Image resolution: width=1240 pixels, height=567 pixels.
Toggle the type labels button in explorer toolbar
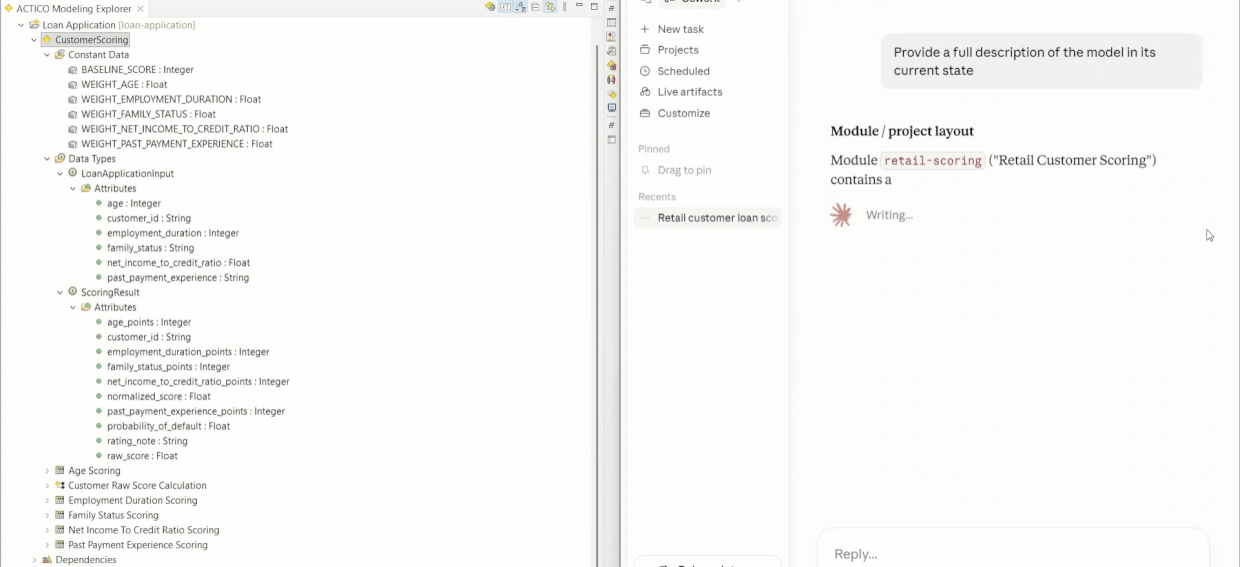coord(505,7)
